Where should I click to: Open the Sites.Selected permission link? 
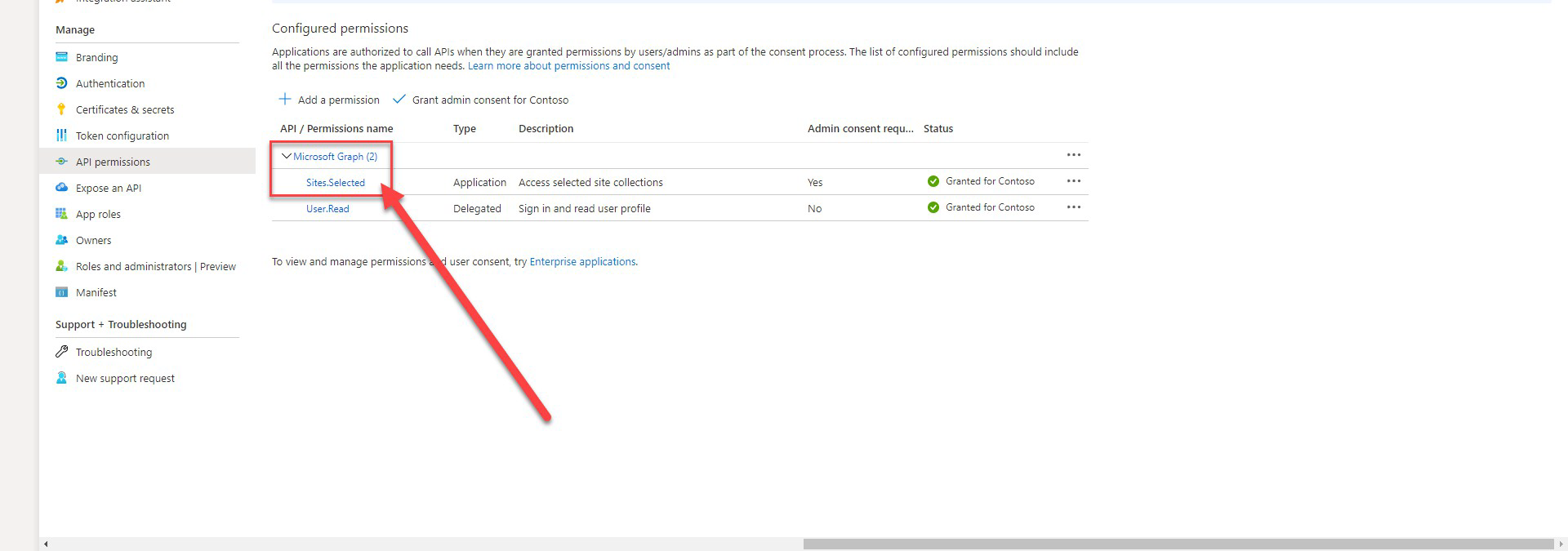(336, 182)
